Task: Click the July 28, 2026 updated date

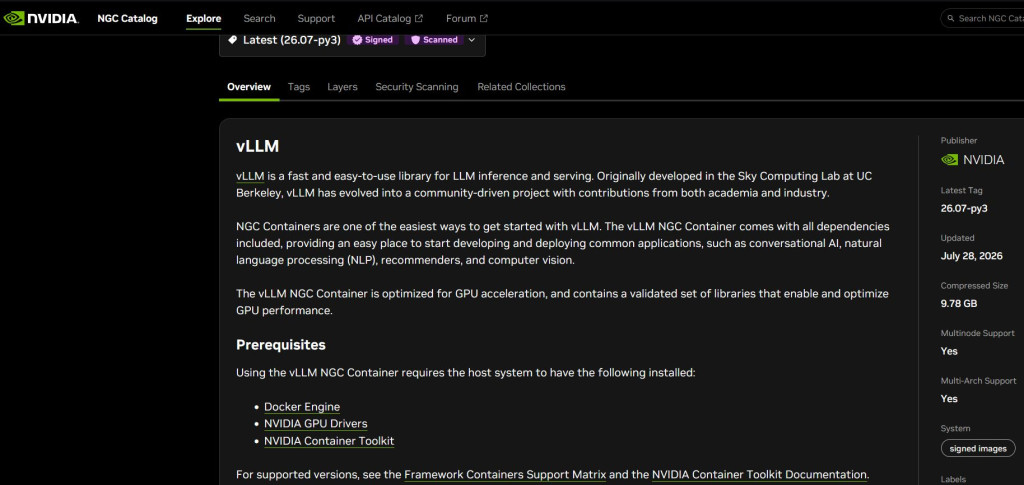Action: tap(971, 256)
